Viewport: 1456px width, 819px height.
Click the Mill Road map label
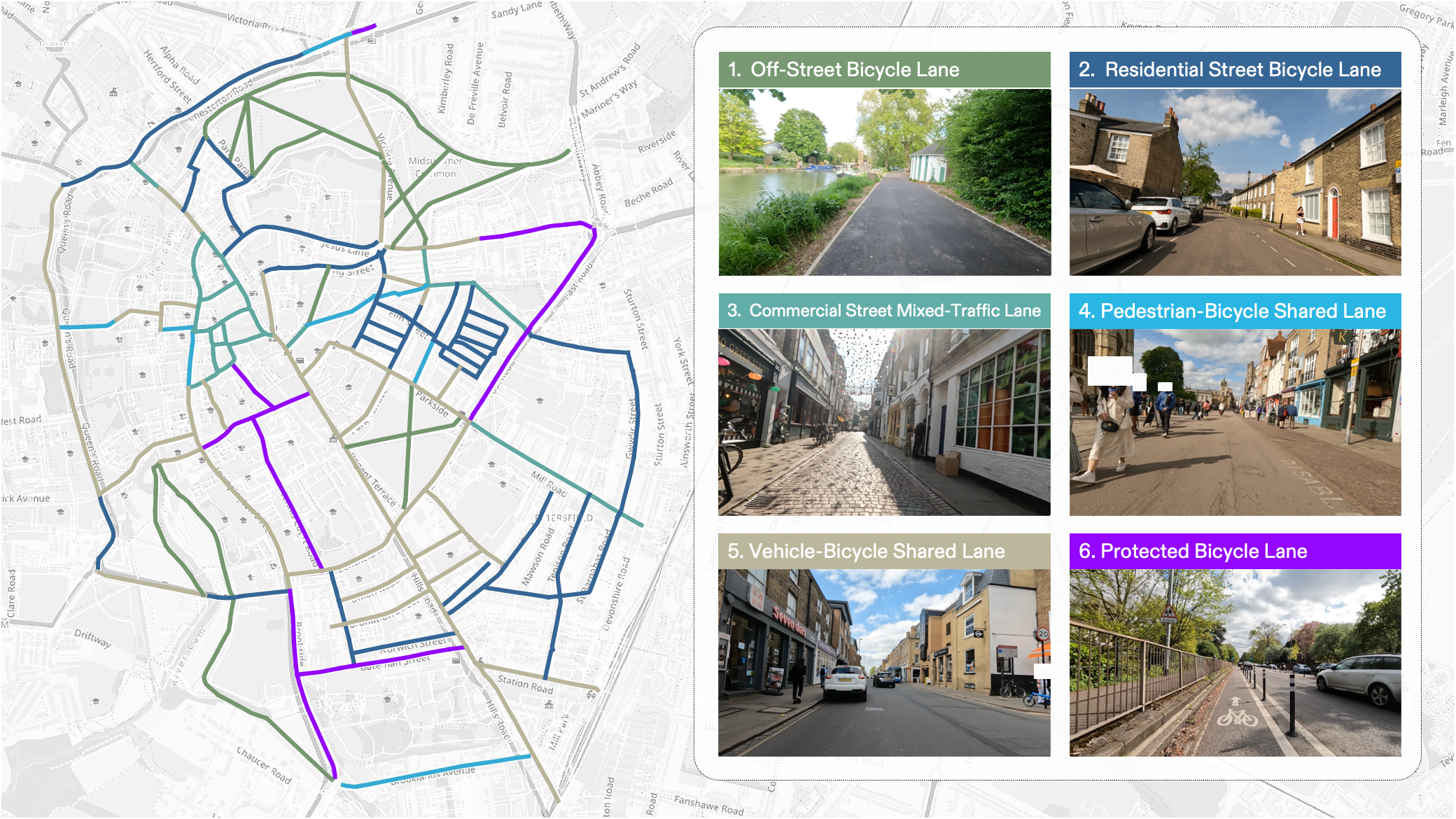click(549, 484)
